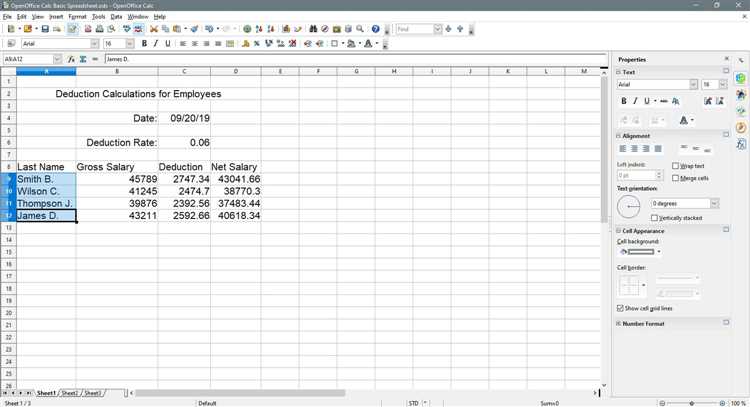Click the Export as PDF icon
Viewport: 750px width, 407px height.
pyautogui.click(x=88, y=29)
